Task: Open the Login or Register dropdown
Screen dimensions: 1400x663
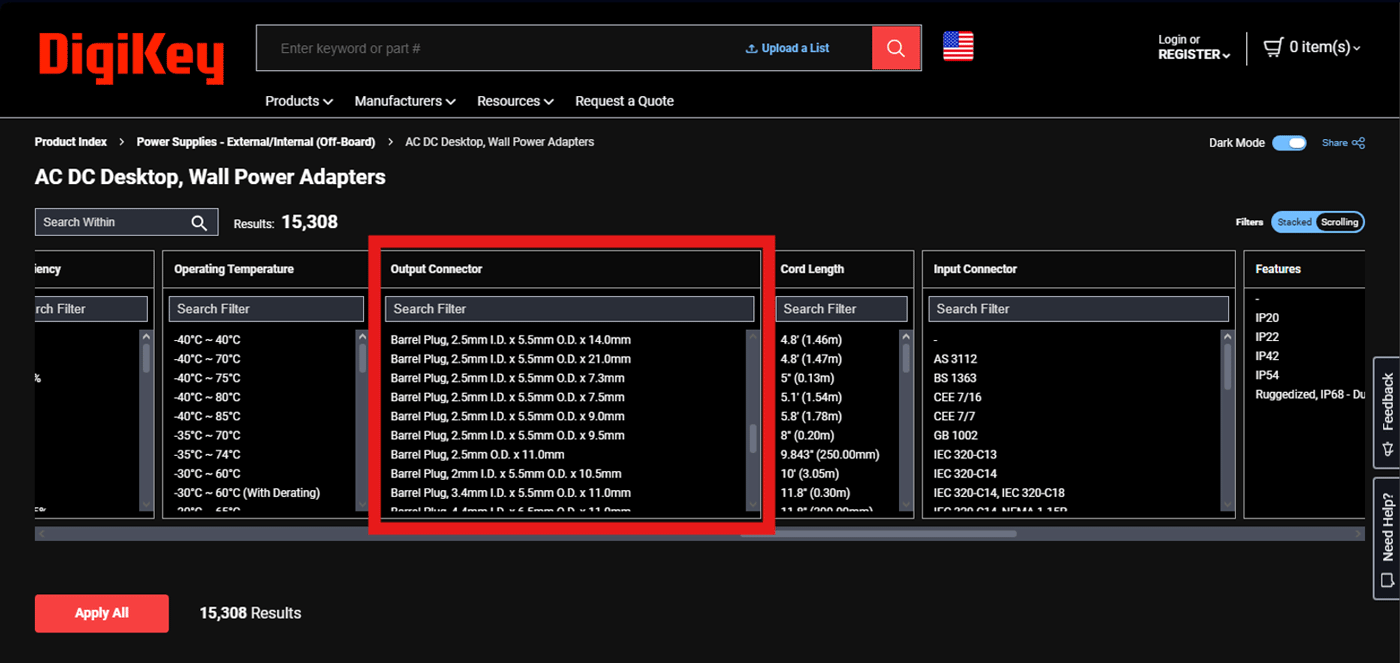Action: pos(1194,47)
